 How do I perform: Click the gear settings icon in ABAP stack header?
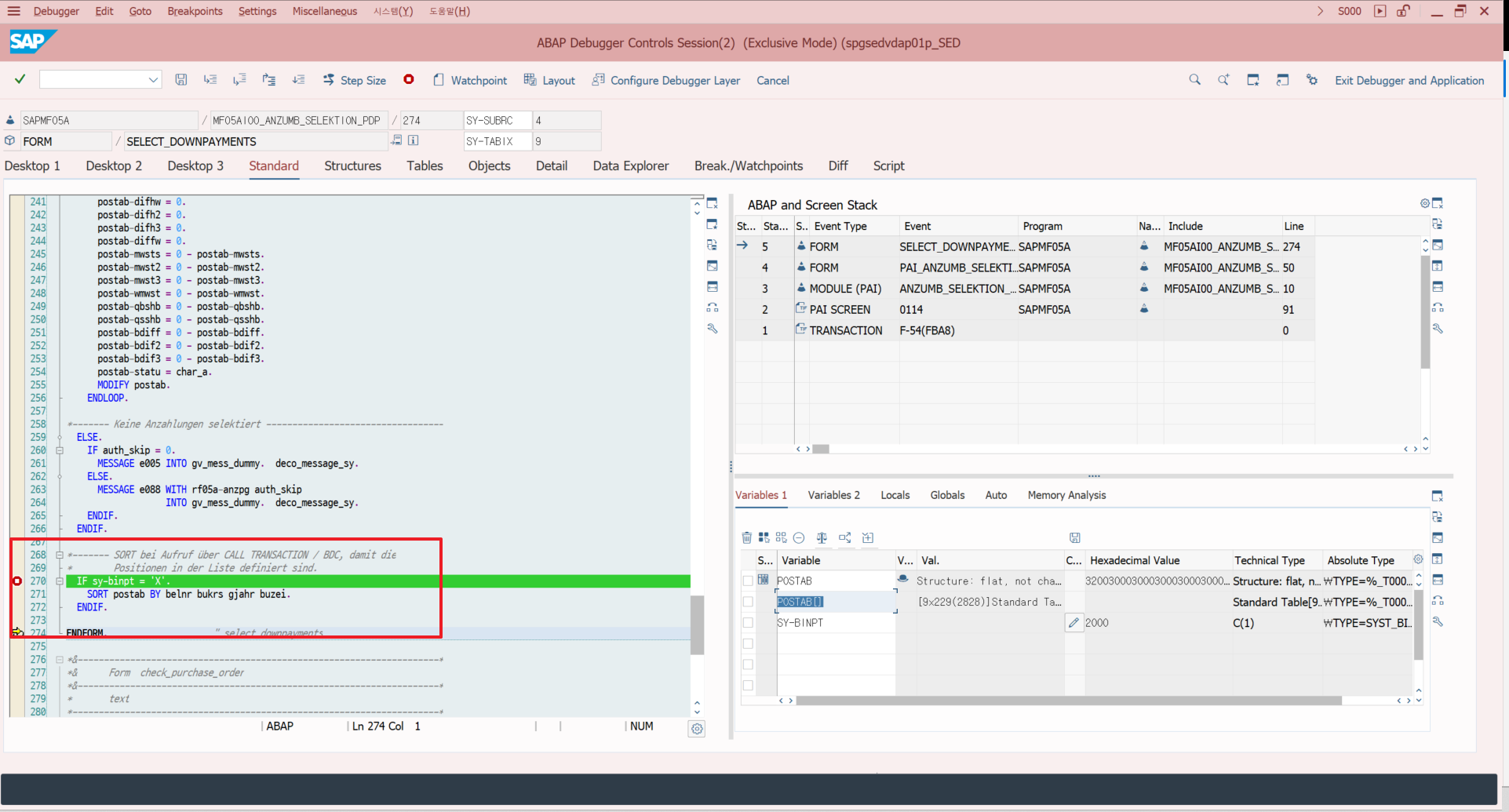tap(1425, 203)
